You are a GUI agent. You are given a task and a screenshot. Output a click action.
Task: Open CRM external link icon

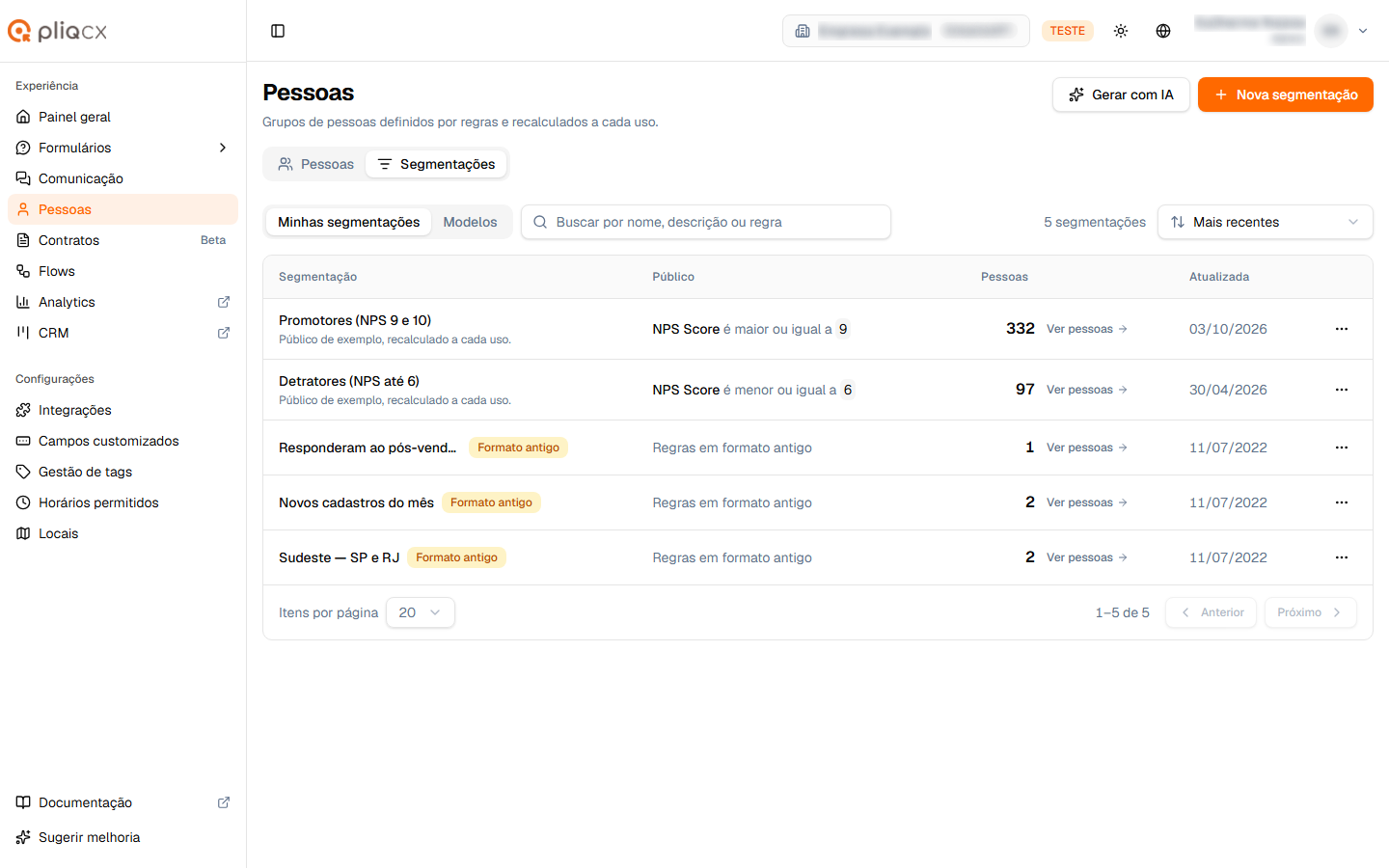(x=224, y=333)
